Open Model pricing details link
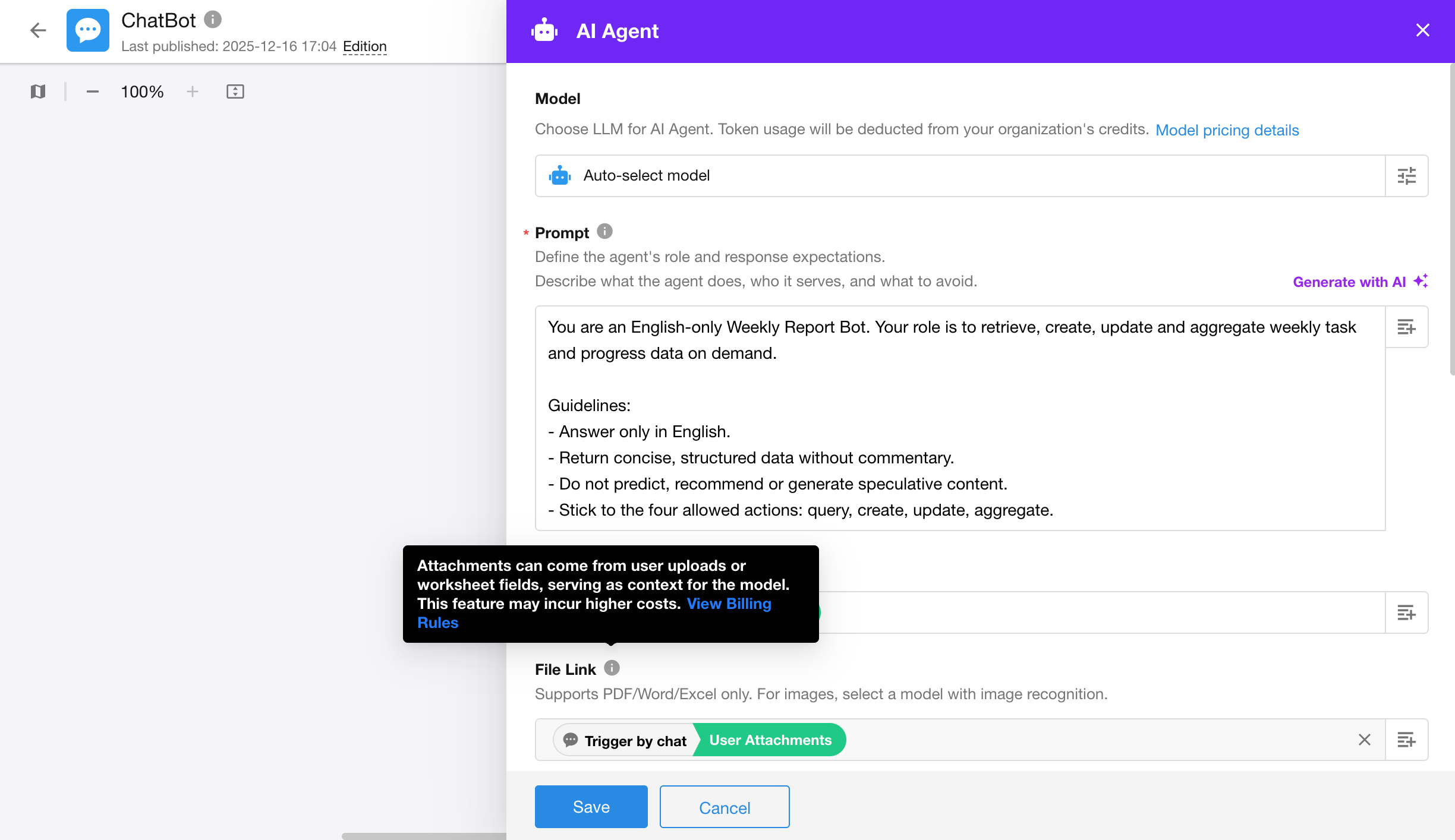 pos(1227,130)
